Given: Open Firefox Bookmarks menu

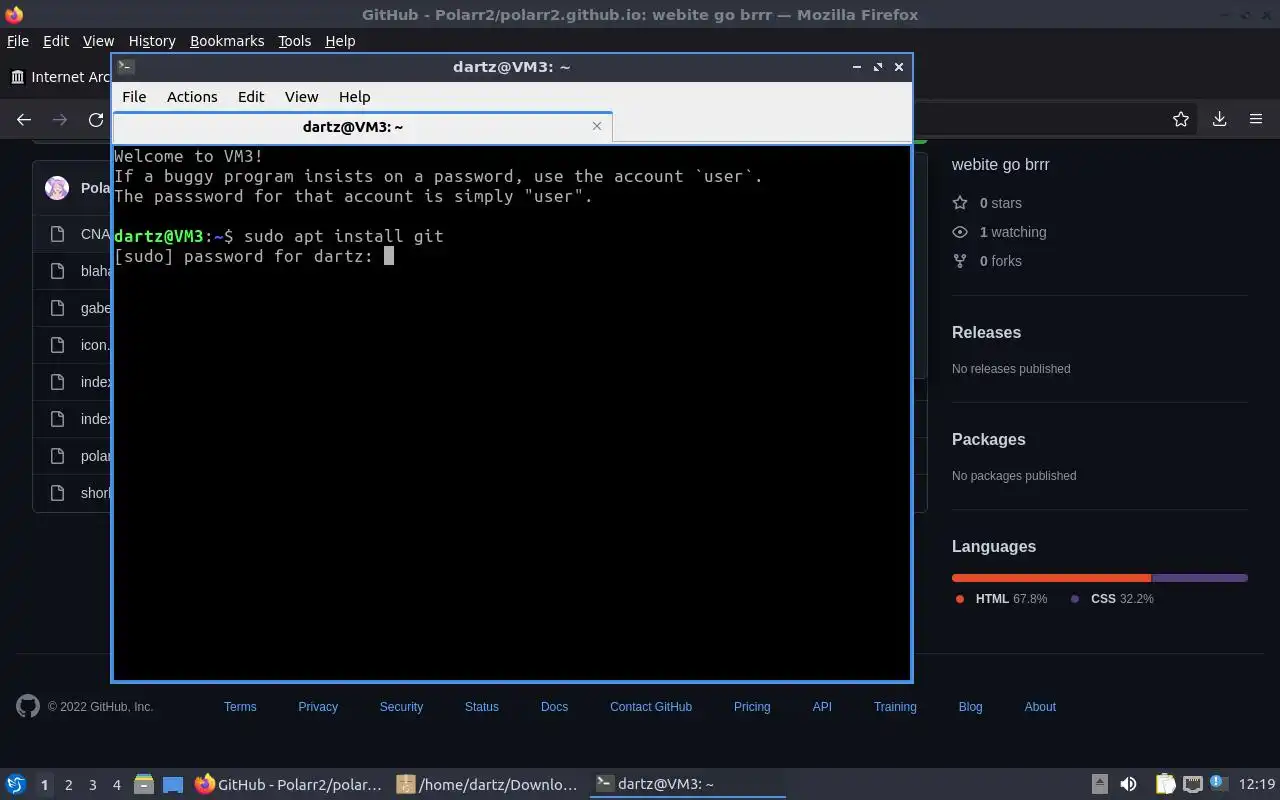Looking at the screenshot, I should point(227,41).
